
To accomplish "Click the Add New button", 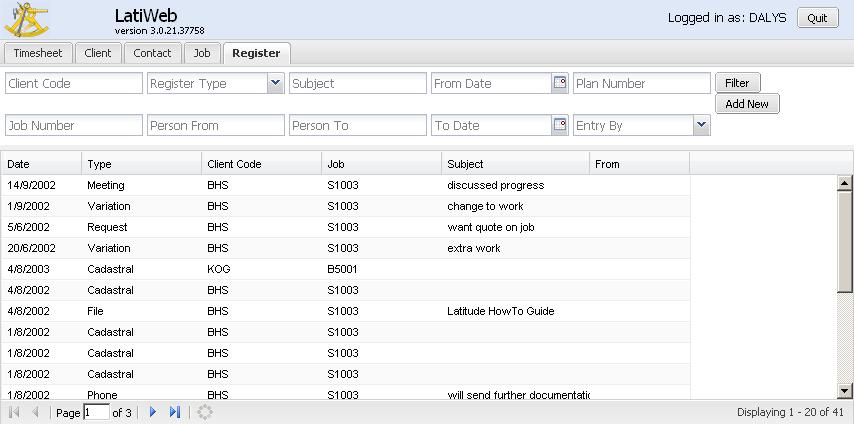I will coord(747,104).
